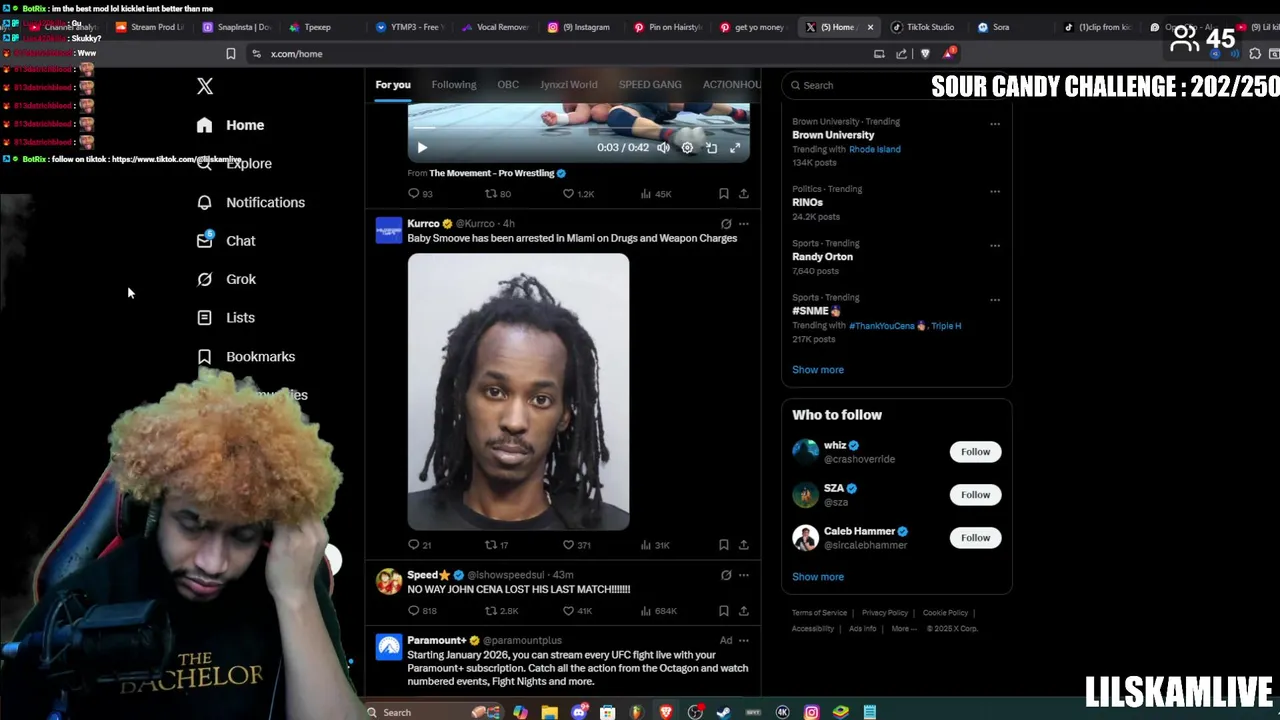Image resolution: width=1280 pixels, height=720 pixels.
Task: Open wrestling video settings gear
Action: click(x=687, y=148)
